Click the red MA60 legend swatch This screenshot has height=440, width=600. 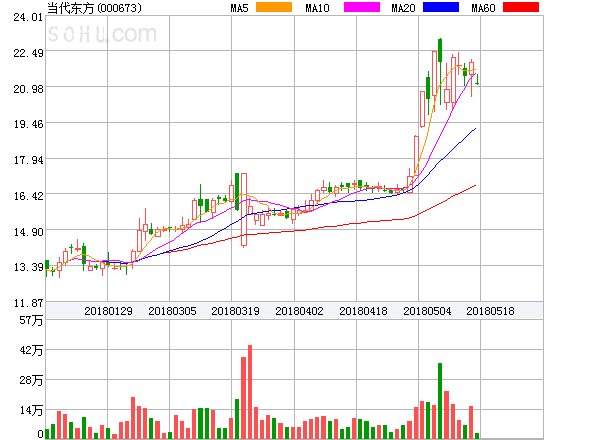tap(521, 7)
